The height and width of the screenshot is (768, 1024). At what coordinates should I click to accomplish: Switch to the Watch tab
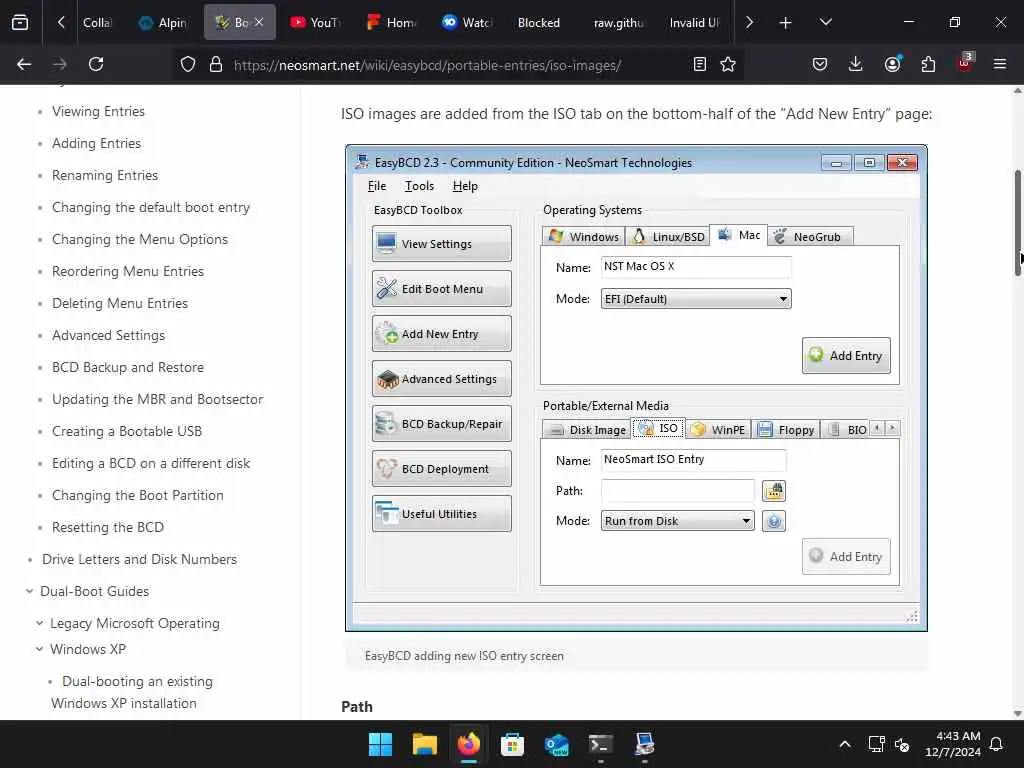click(467, 23)
